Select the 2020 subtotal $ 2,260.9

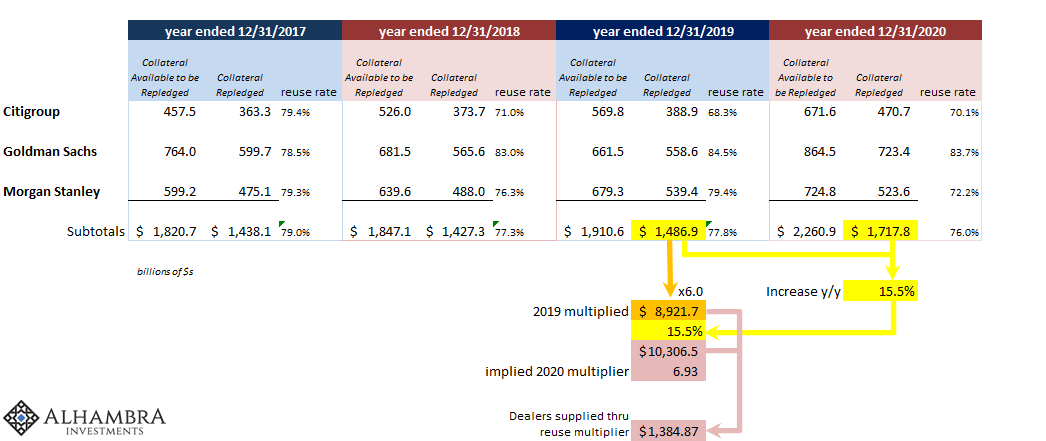point(807,232)
